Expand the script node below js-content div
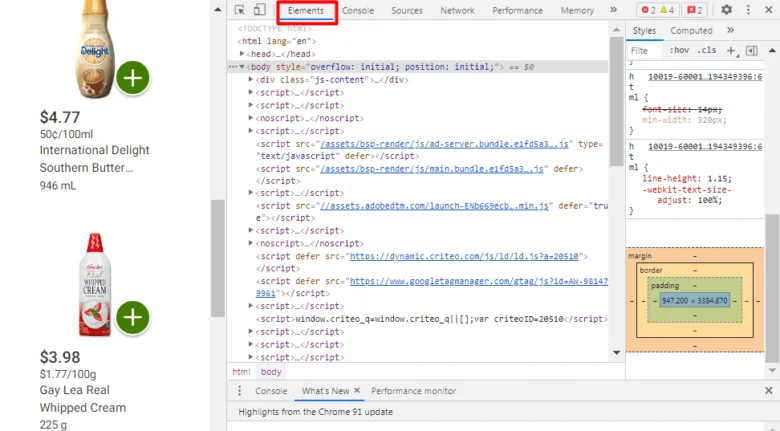This screenshot has height=431, width=780. pyautogui.click(x=251, y=93)
